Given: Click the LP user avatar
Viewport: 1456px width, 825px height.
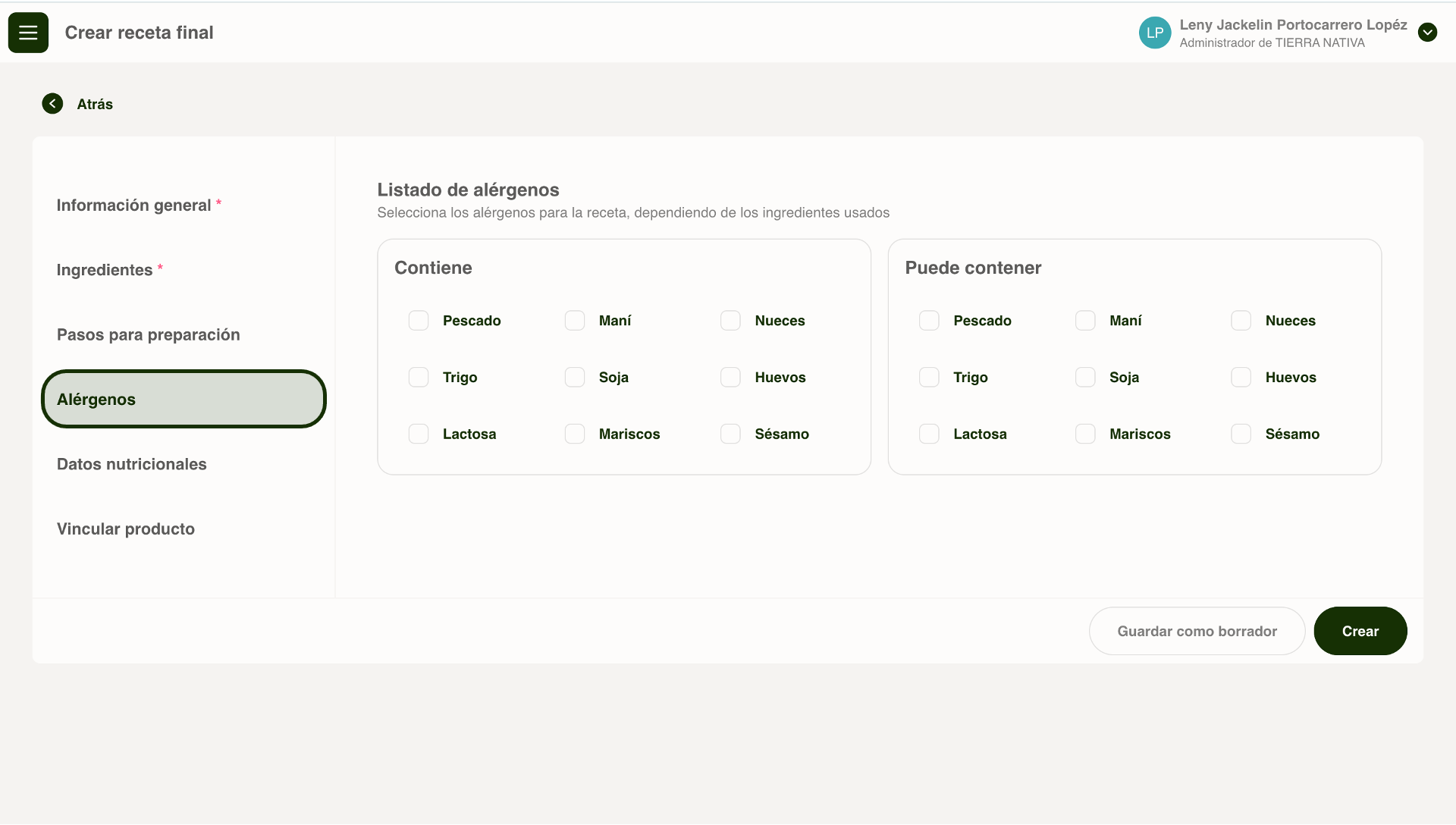Looking at the screenshot, I should (x=1154, y=33).
